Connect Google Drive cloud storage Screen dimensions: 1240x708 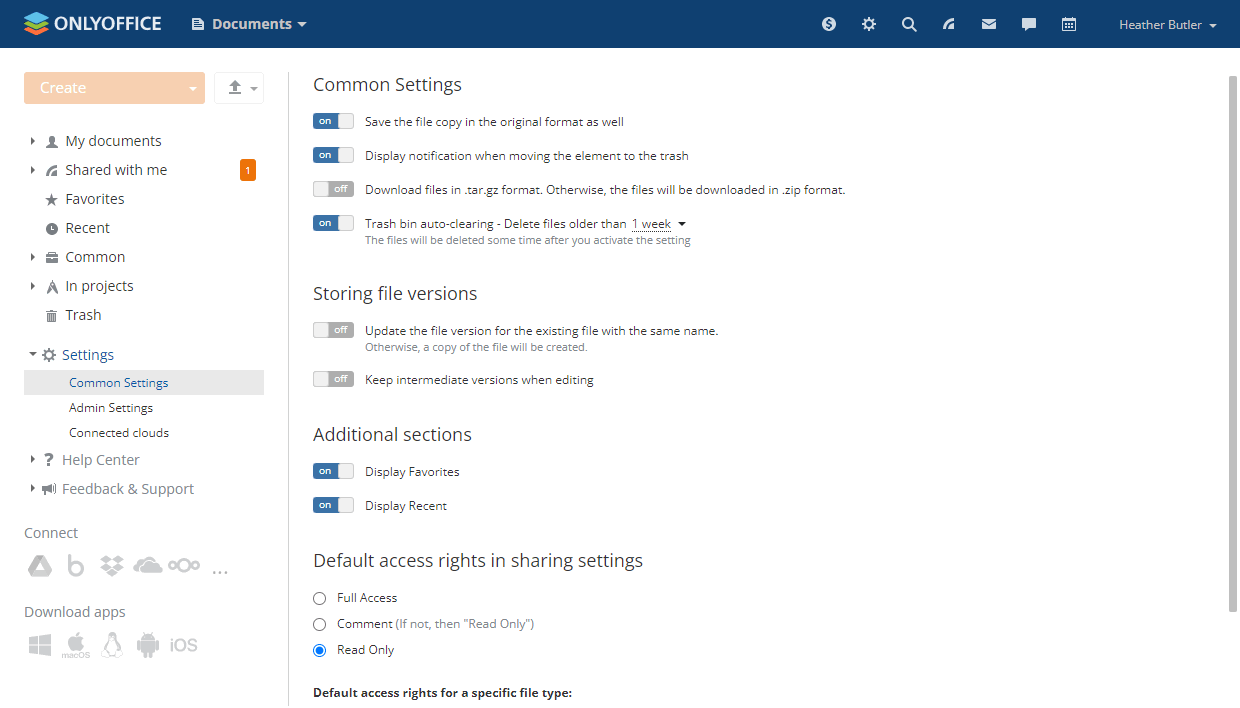39,566
